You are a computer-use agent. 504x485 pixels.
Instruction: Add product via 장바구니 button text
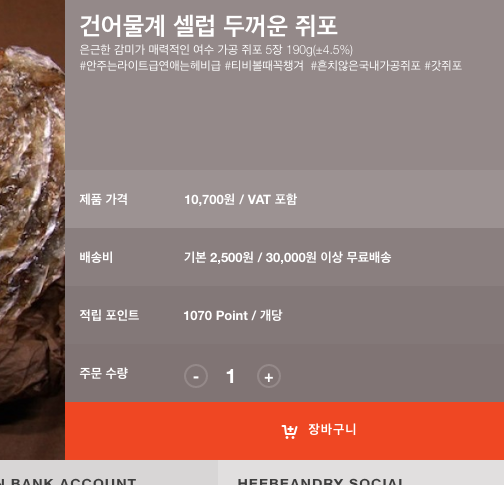[332, 429]
